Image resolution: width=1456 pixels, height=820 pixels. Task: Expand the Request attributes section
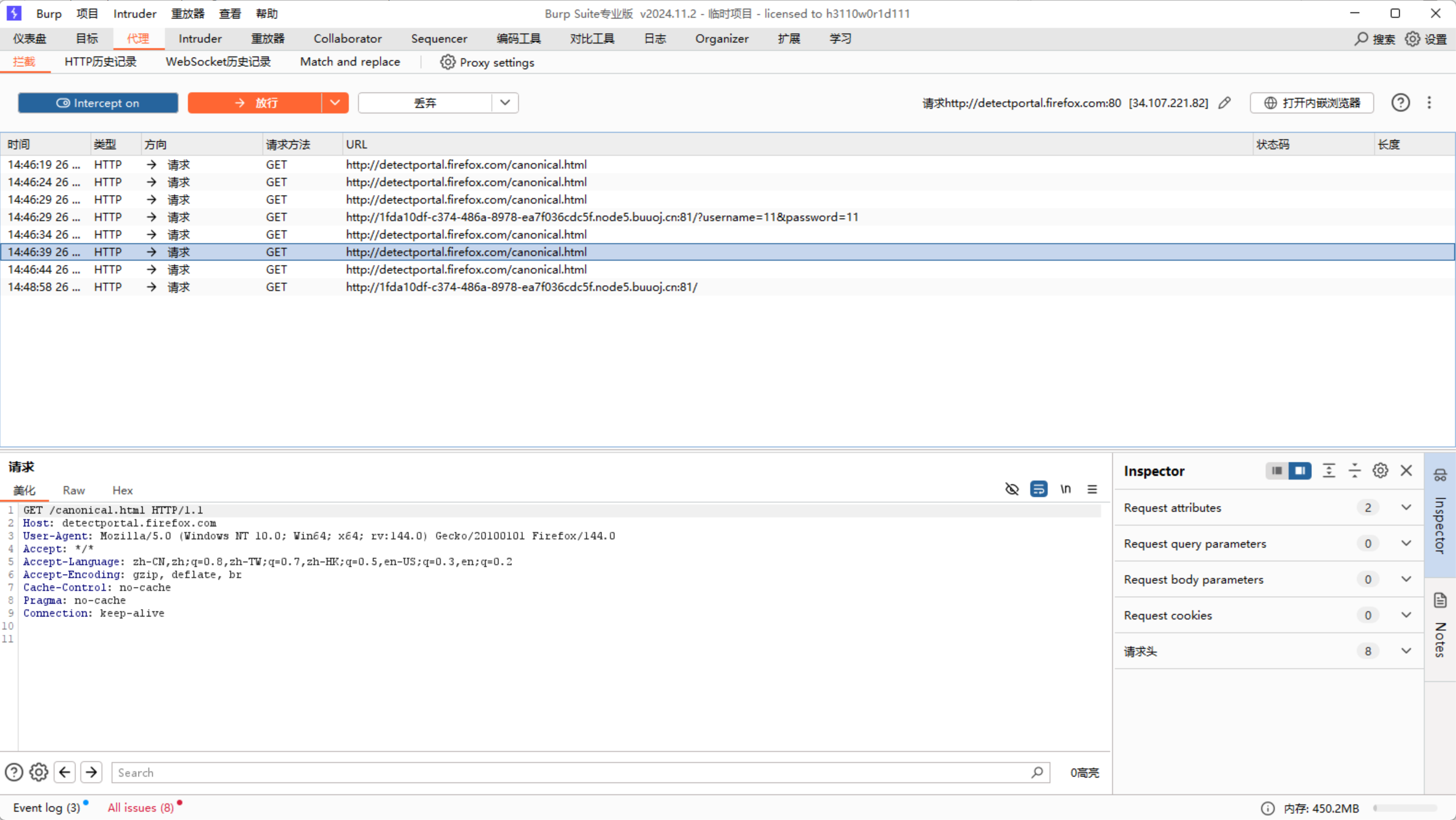point(1406,508)
